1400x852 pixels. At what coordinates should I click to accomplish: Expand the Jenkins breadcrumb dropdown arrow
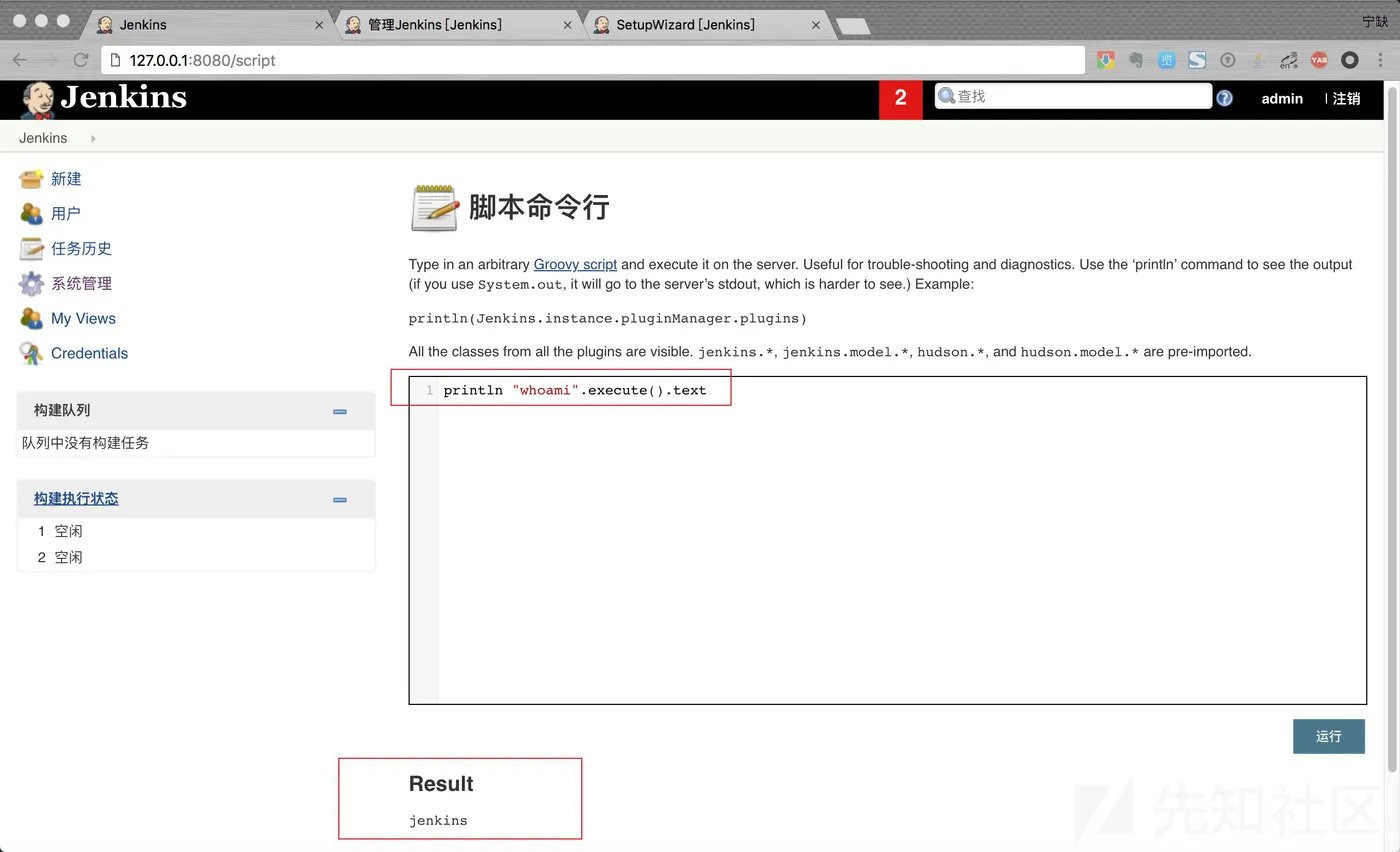tap(93, 138)
